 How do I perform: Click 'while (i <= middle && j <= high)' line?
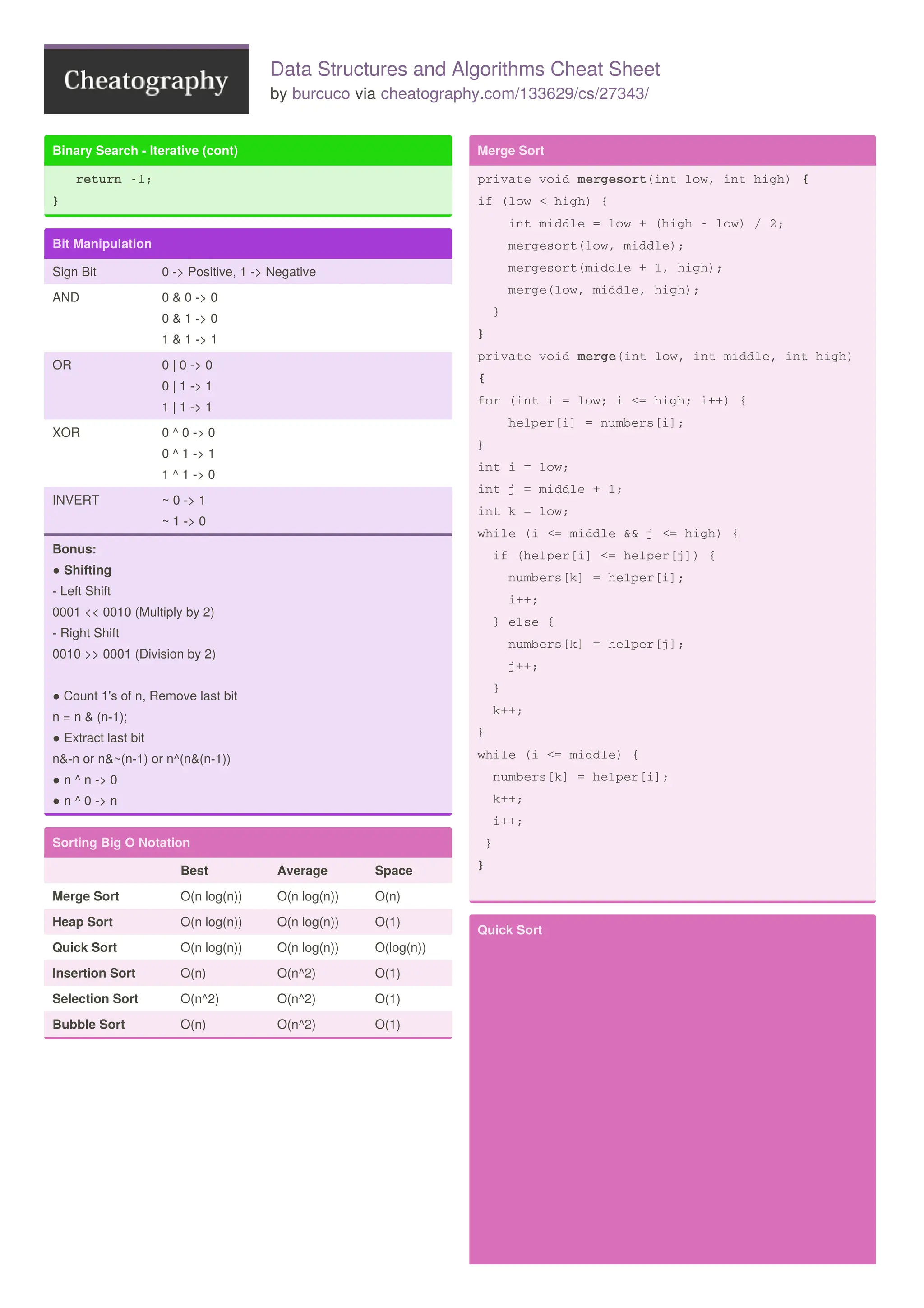click(607, 534)
